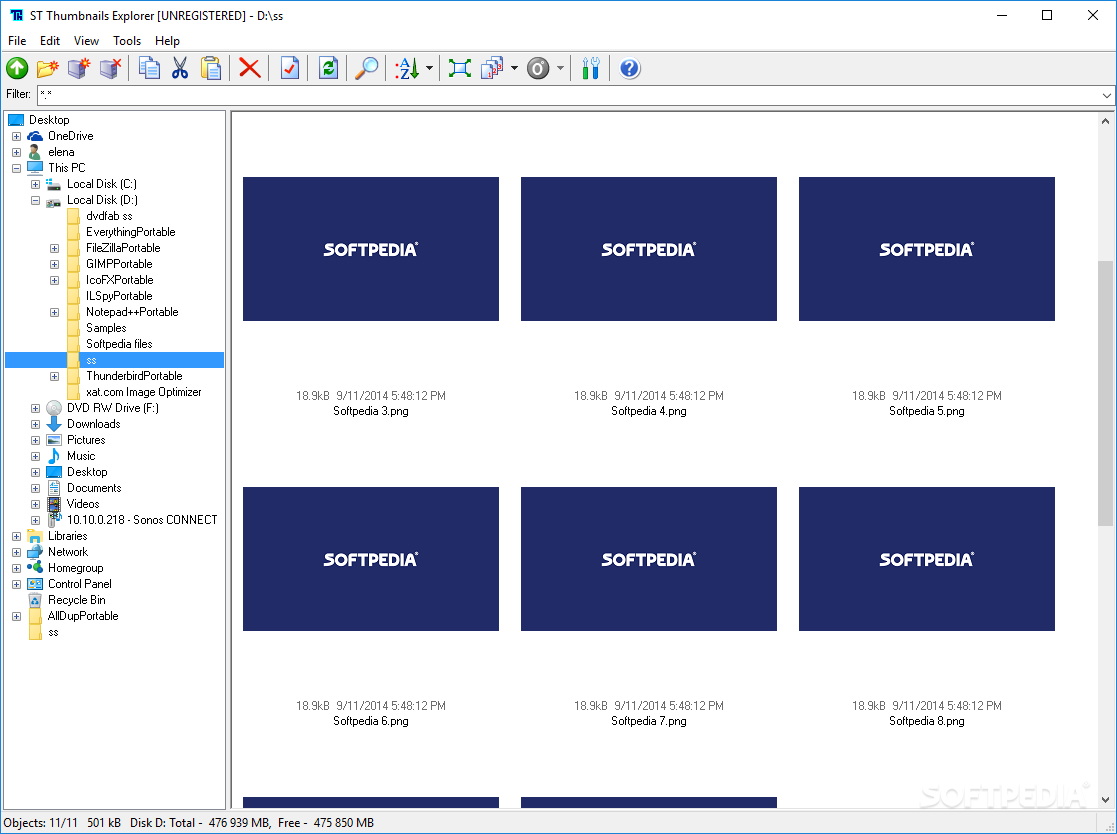Select the Pictures tree item
The width and height of the screenshot is (1117, 834).
pos(86,440)
